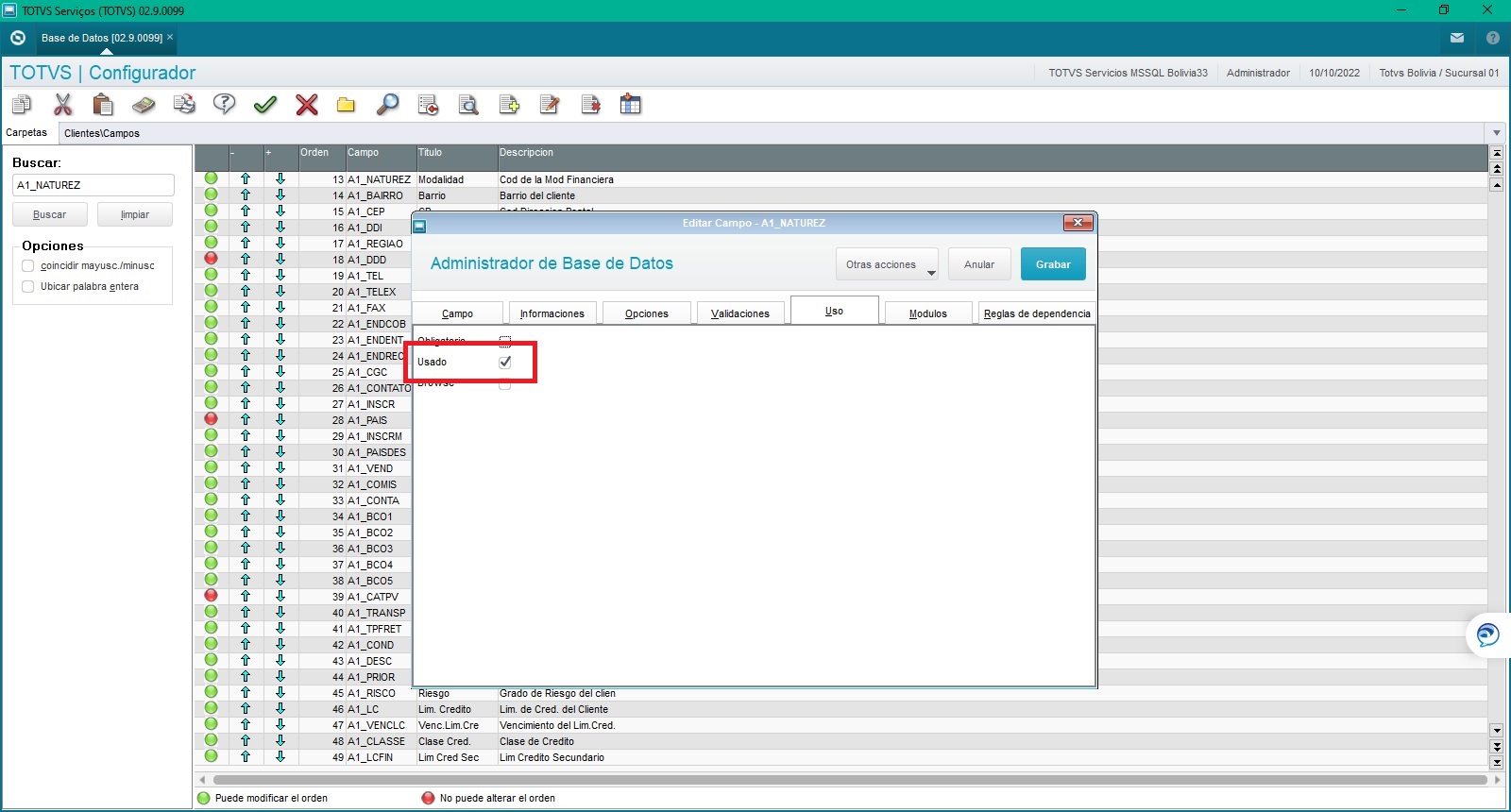Click the view document magnifier icon
The image size is (1511, 812).
(468, 104)
